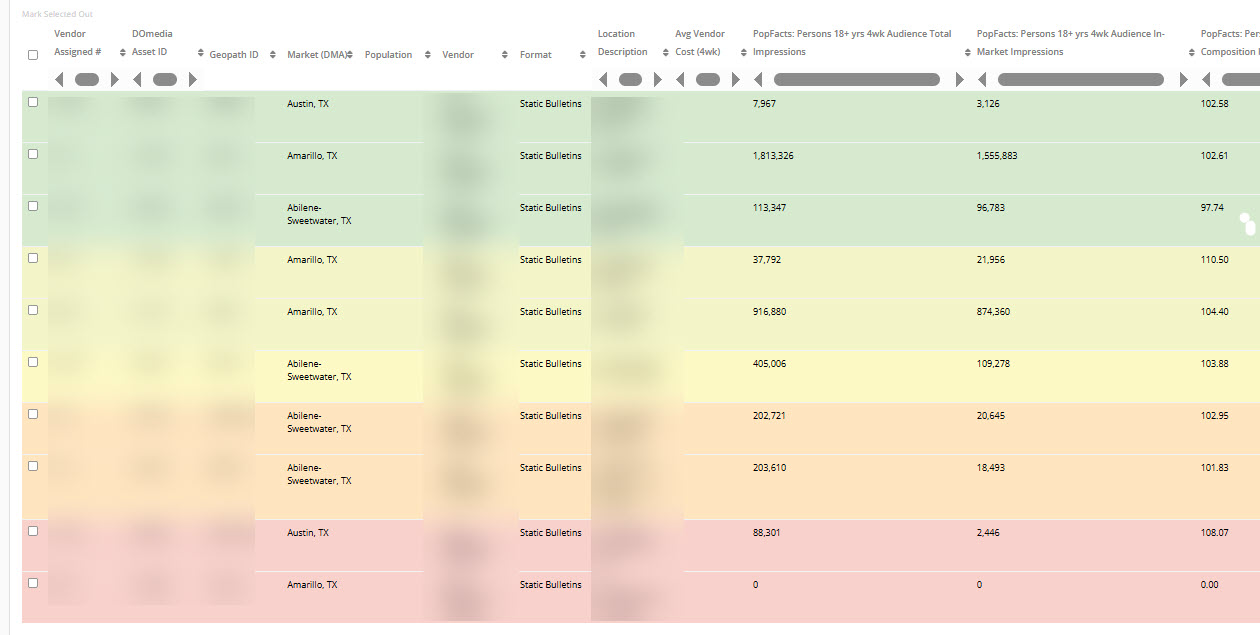Select checkbox for row with 0 impressions
This screenshot has height=635, width=1260.
33,583
